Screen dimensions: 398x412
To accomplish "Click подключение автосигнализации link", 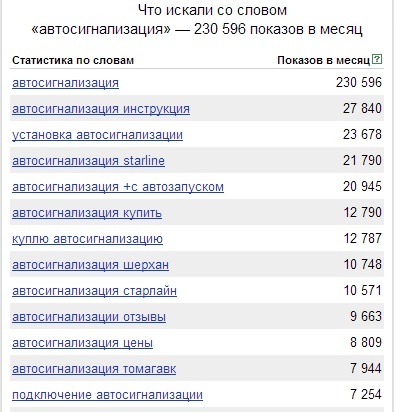I will tap(107, 395).
